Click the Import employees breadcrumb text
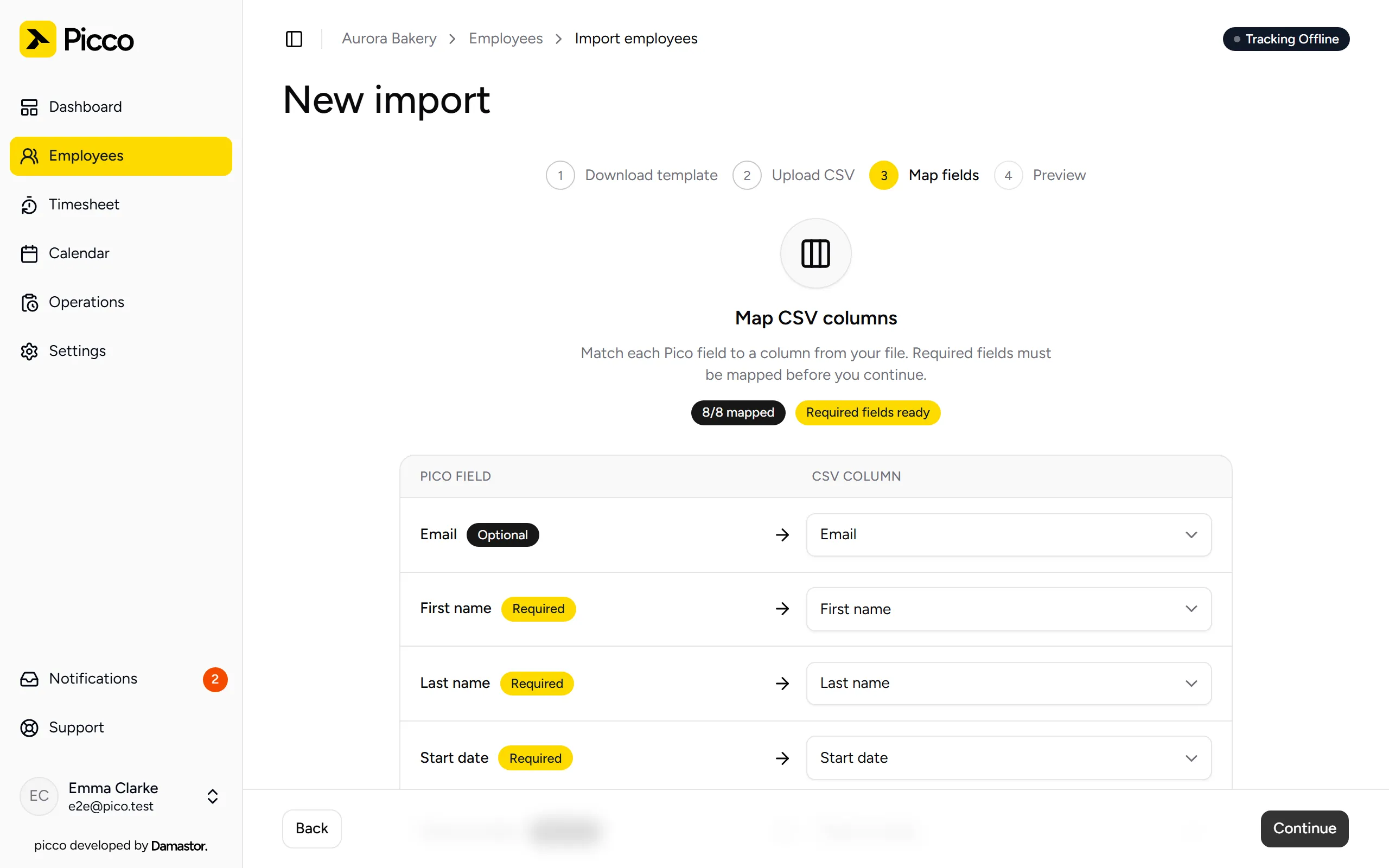The height and width of the screenshot is (868, 1389). click(636, 39)
